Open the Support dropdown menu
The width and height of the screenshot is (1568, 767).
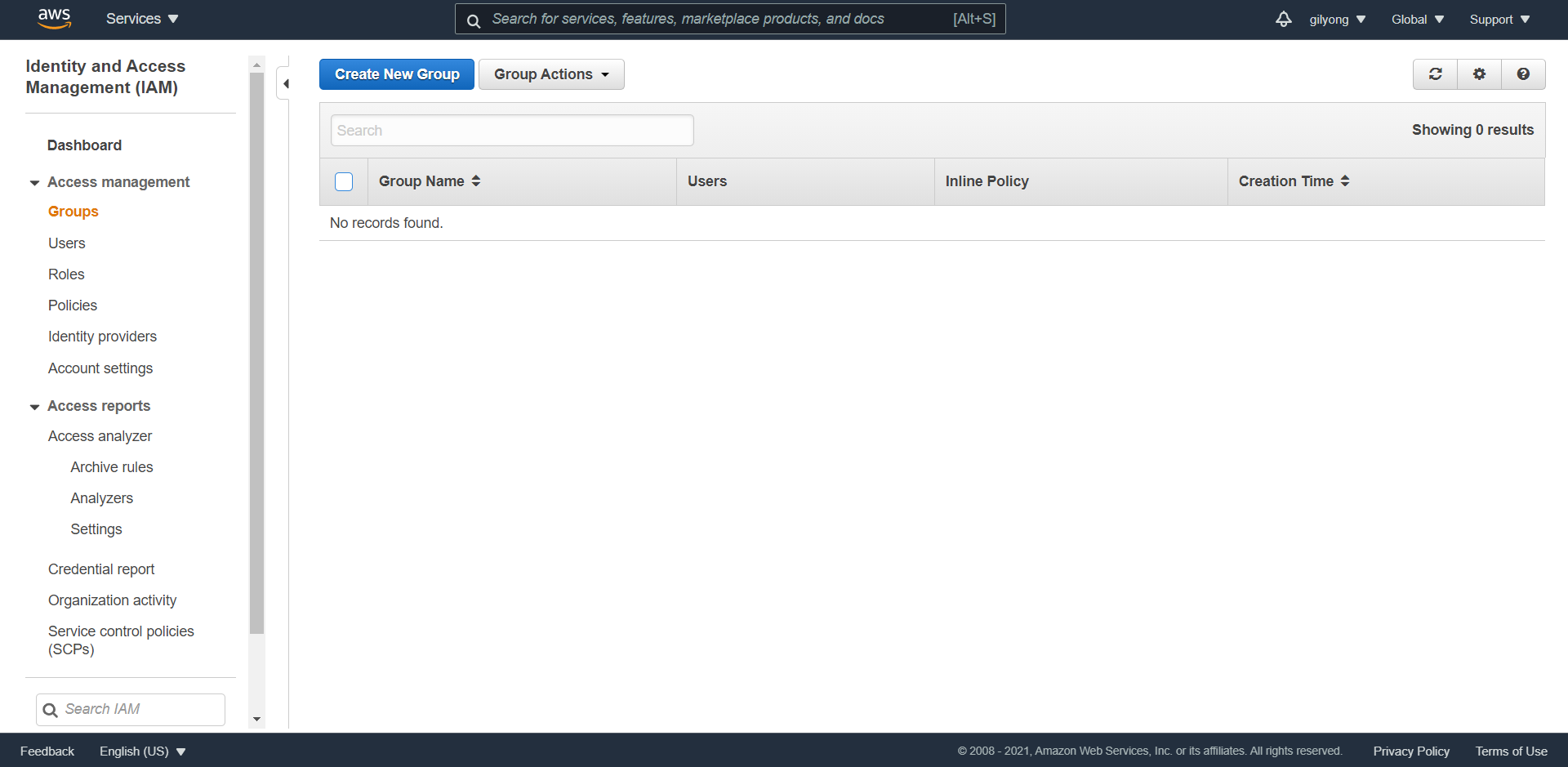1499,20
